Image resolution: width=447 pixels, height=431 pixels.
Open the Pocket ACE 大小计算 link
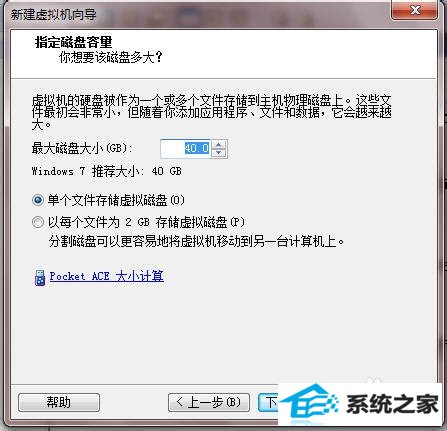pos(107,276)
